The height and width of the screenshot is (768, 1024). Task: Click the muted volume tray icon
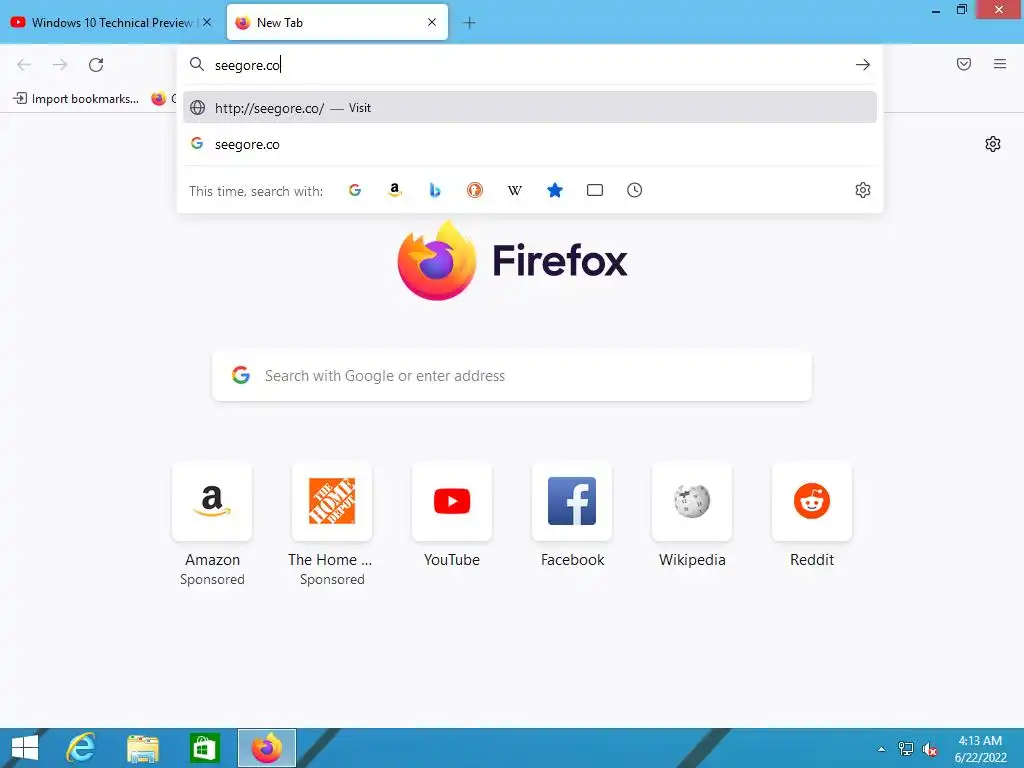(930, 749)
